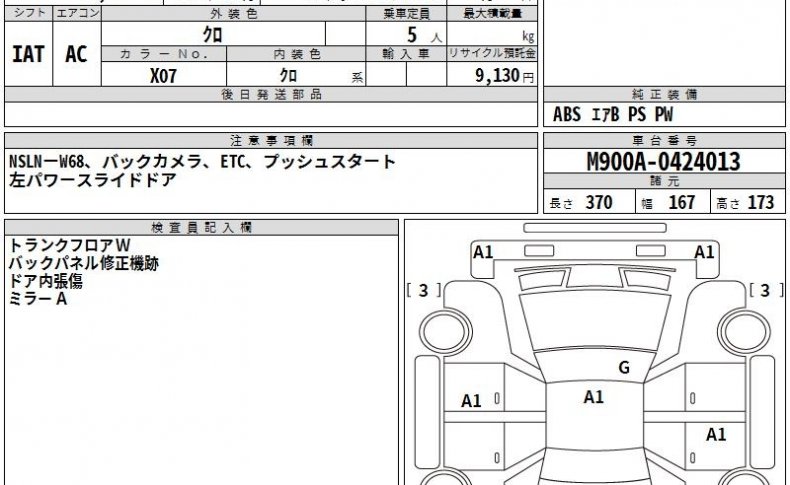Click the upper-left wheel in the car diagram
790x485 pixels.
[445, 332]
